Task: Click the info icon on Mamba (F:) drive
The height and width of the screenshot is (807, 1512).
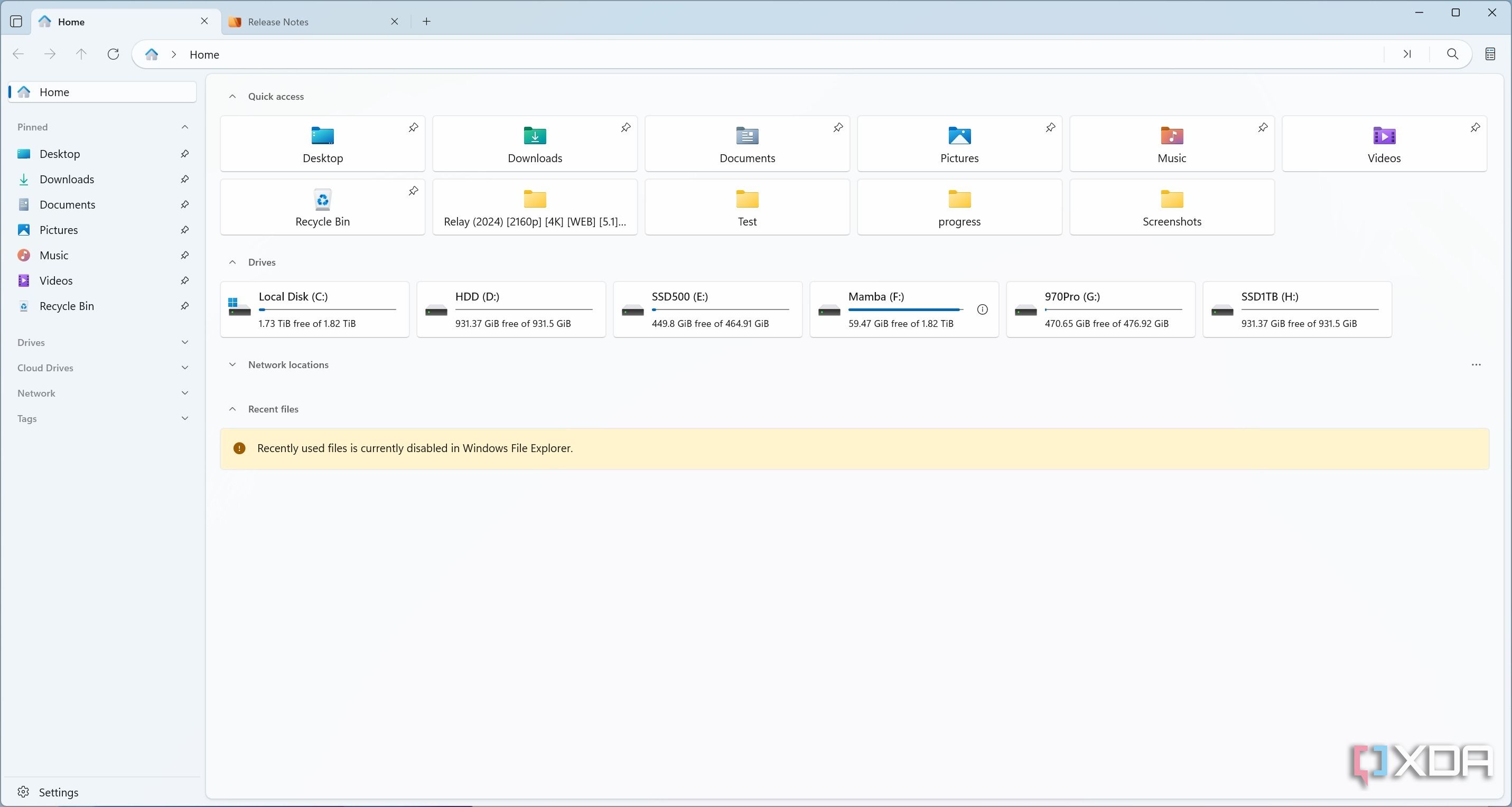Action: point(982,309)
